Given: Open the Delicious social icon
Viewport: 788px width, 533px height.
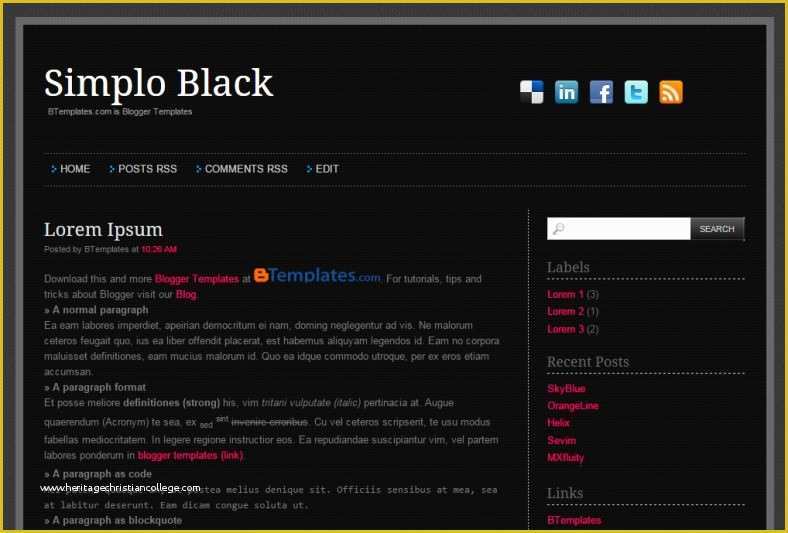Looking at the screenshot, I should tap(532, 92).
